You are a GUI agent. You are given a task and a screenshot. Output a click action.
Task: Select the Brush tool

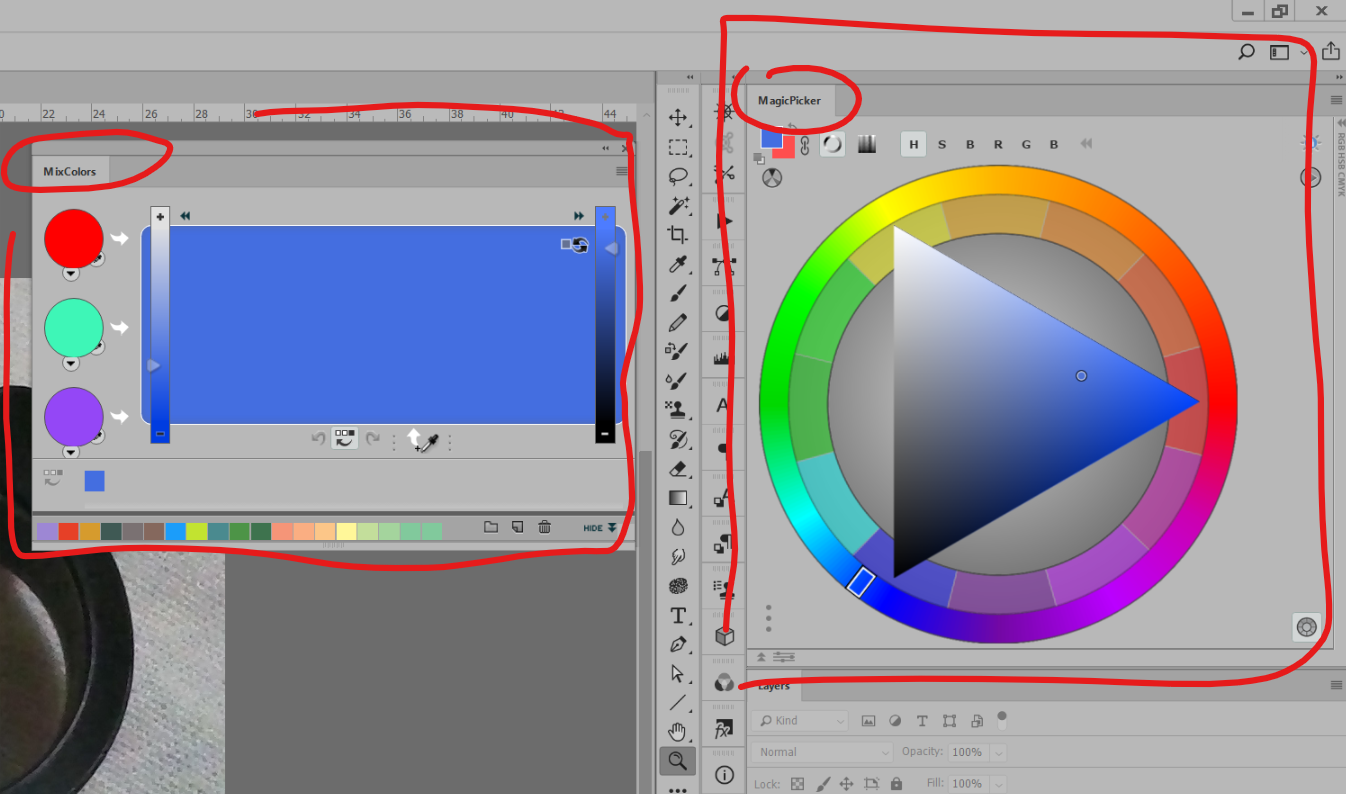click(678, 294)
